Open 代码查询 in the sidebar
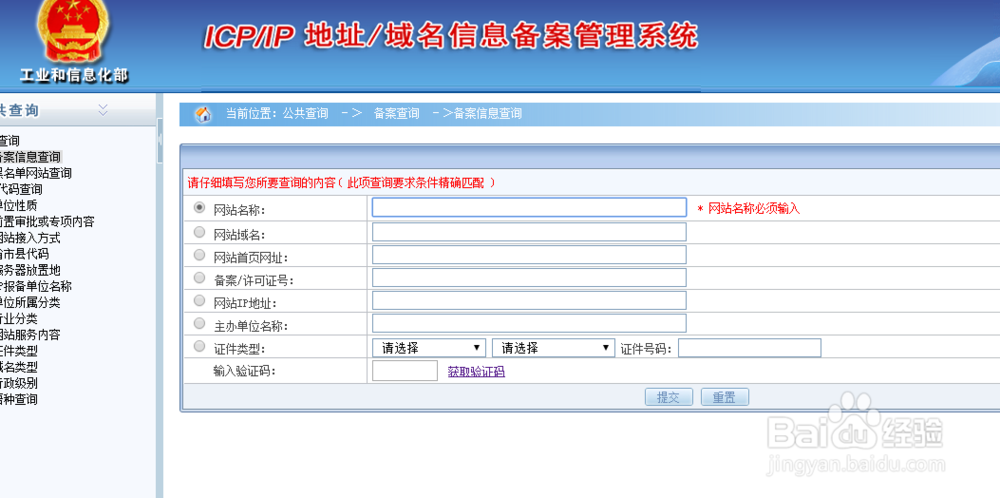The width and height of the screenshot is (1000, 498). 21,189
